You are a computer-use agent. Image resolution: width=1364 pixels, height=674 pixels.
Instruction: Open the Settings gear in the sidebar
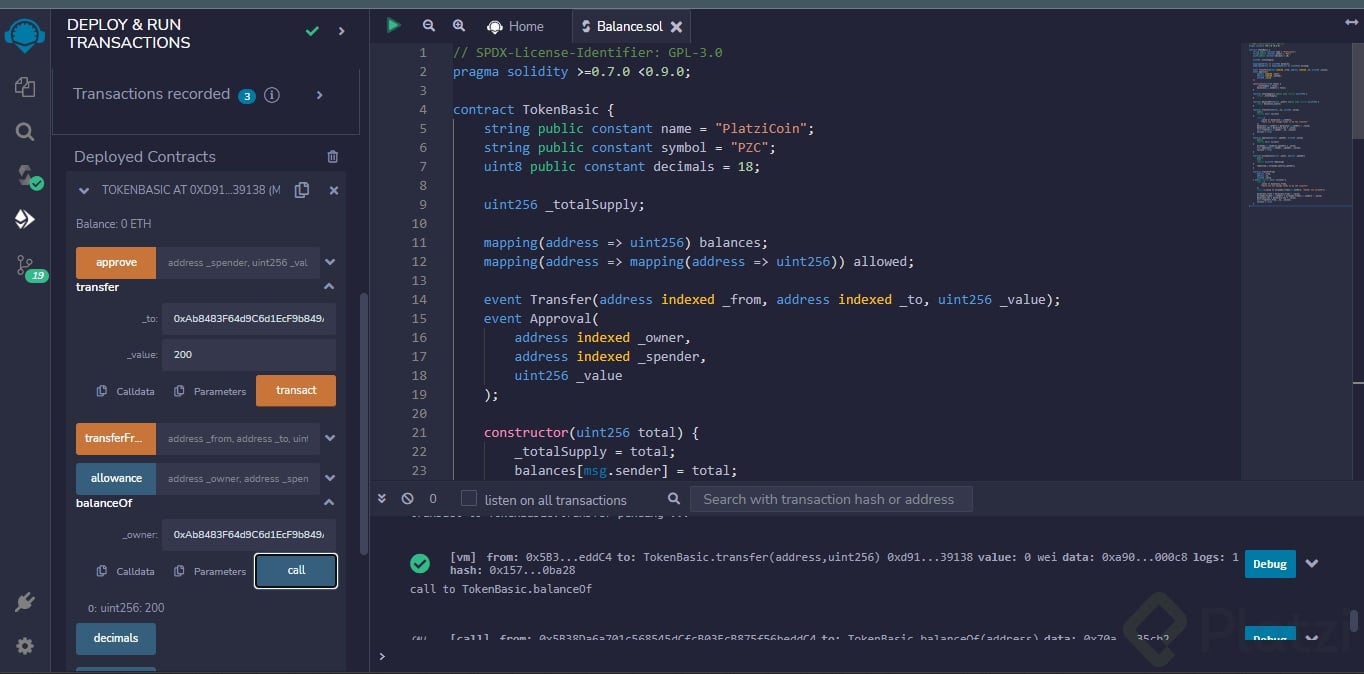point(25,646)
